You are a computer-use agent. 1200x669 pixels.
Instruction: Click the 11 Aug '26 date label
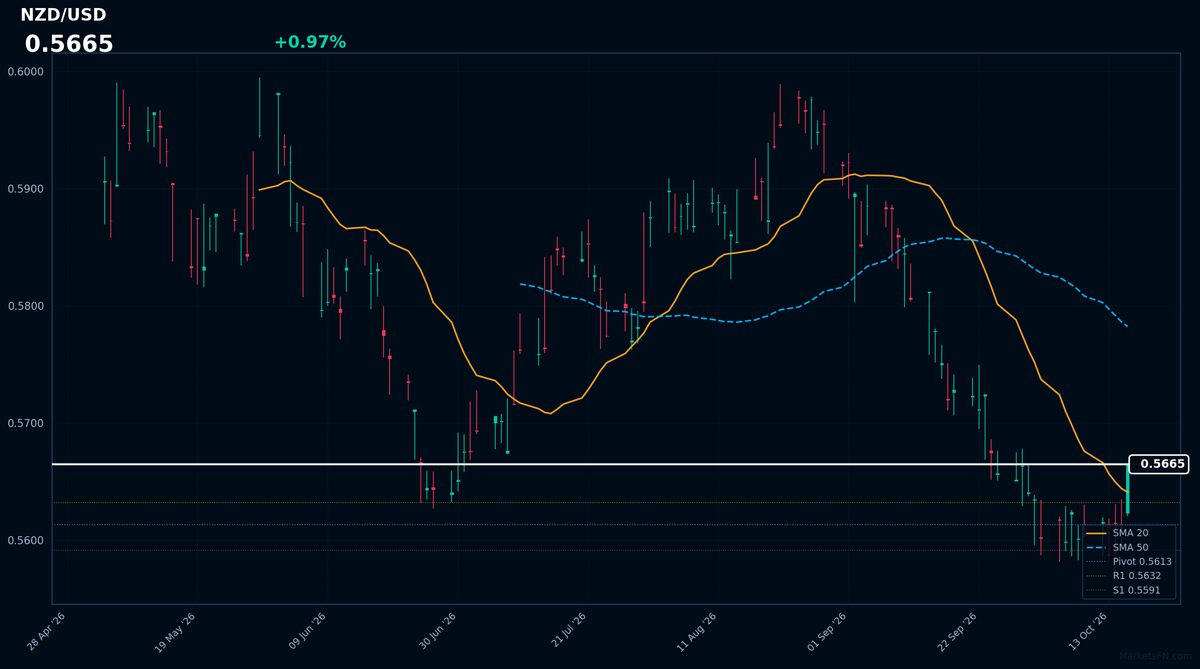[x=697, y=632]
